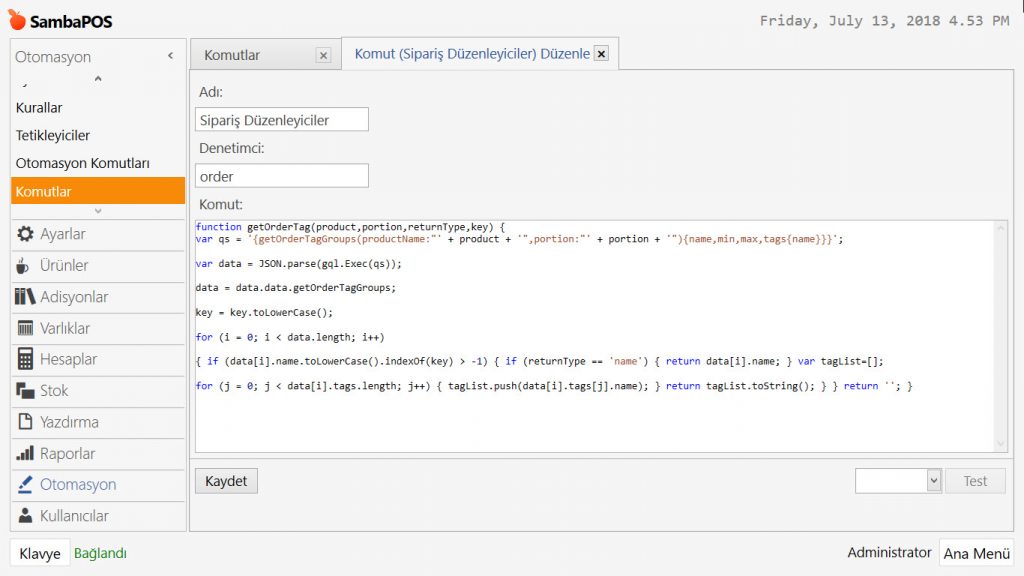Viewport: 1024px width, 576px height.
Task: Click the code editor vertical scrollbar
Action: pyautogui.click(x=1001, y=336)
